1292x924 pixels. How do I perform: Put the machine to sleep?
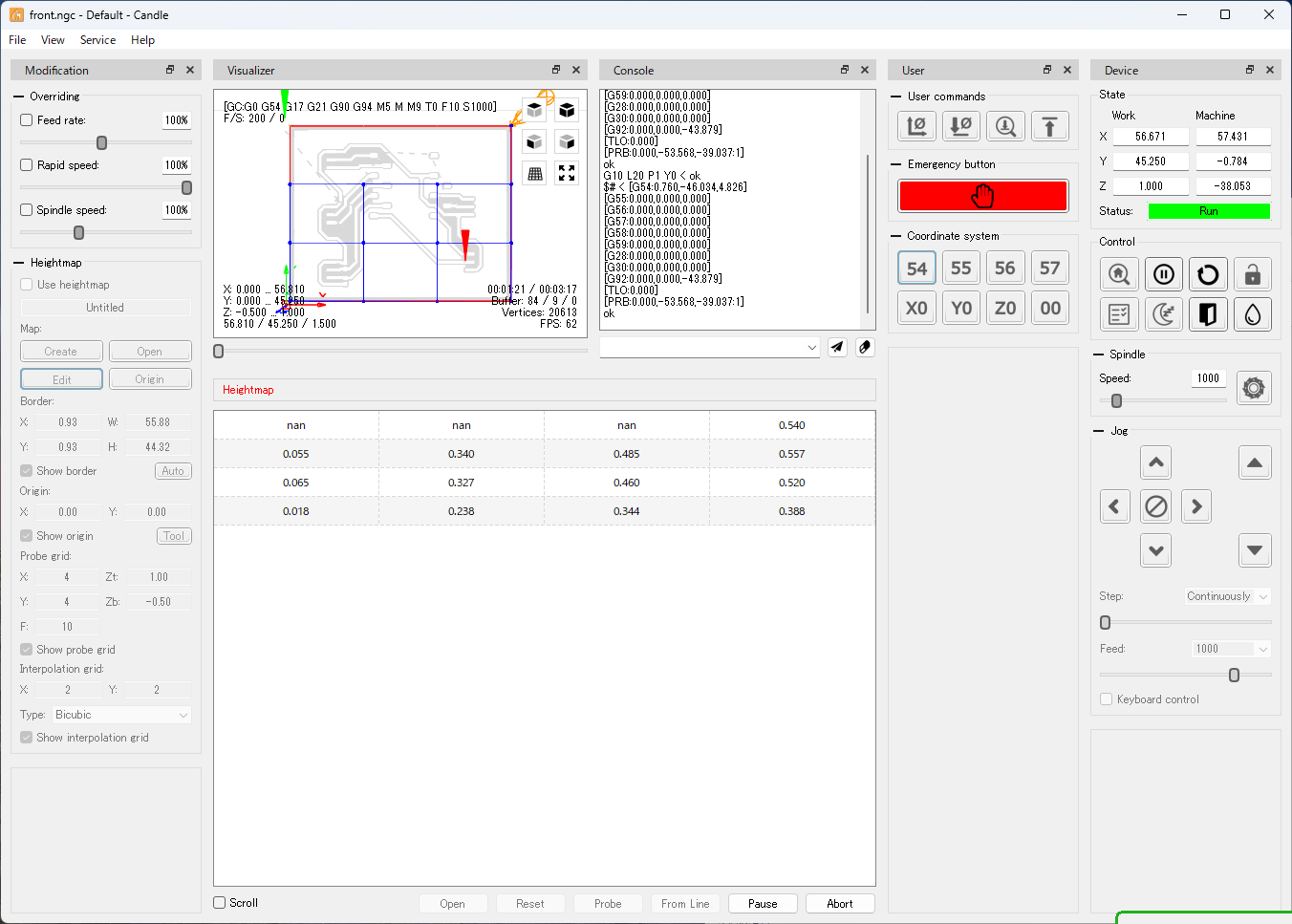coord(1164,314)
